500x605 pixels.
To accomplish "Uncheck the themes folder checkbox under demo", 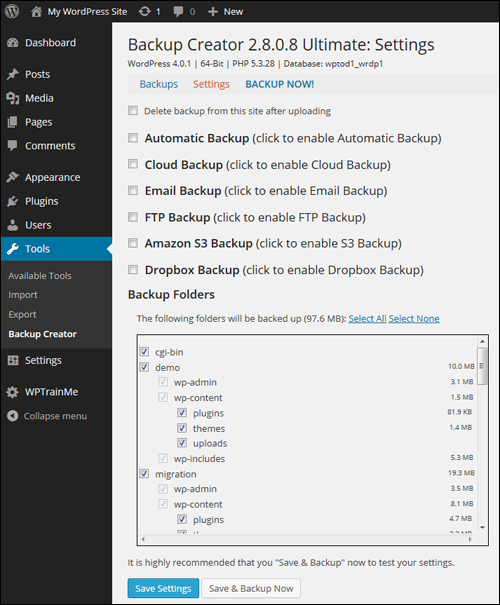I will pos(182,428).
